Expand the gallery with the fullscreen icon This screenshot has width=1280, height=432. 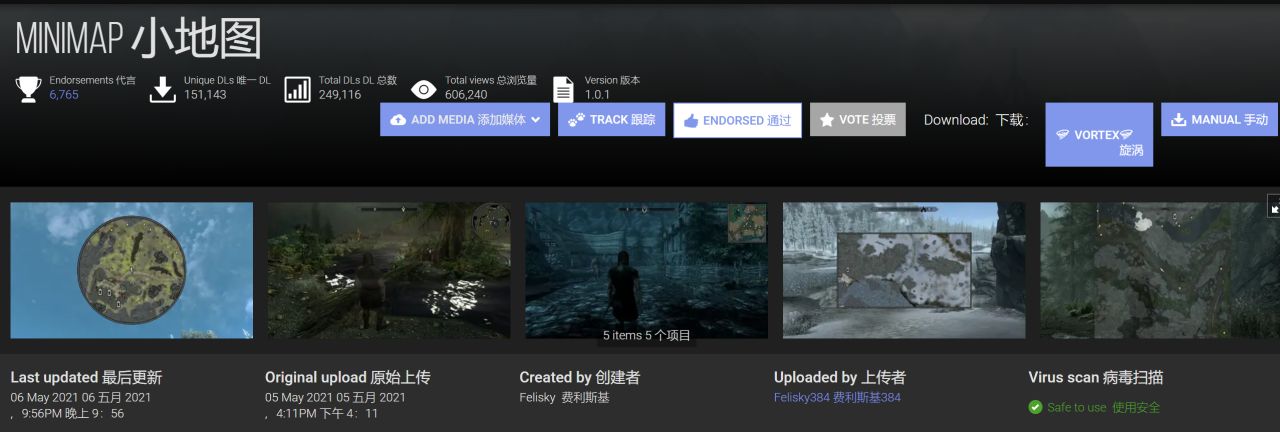(x=1274, y=205)
